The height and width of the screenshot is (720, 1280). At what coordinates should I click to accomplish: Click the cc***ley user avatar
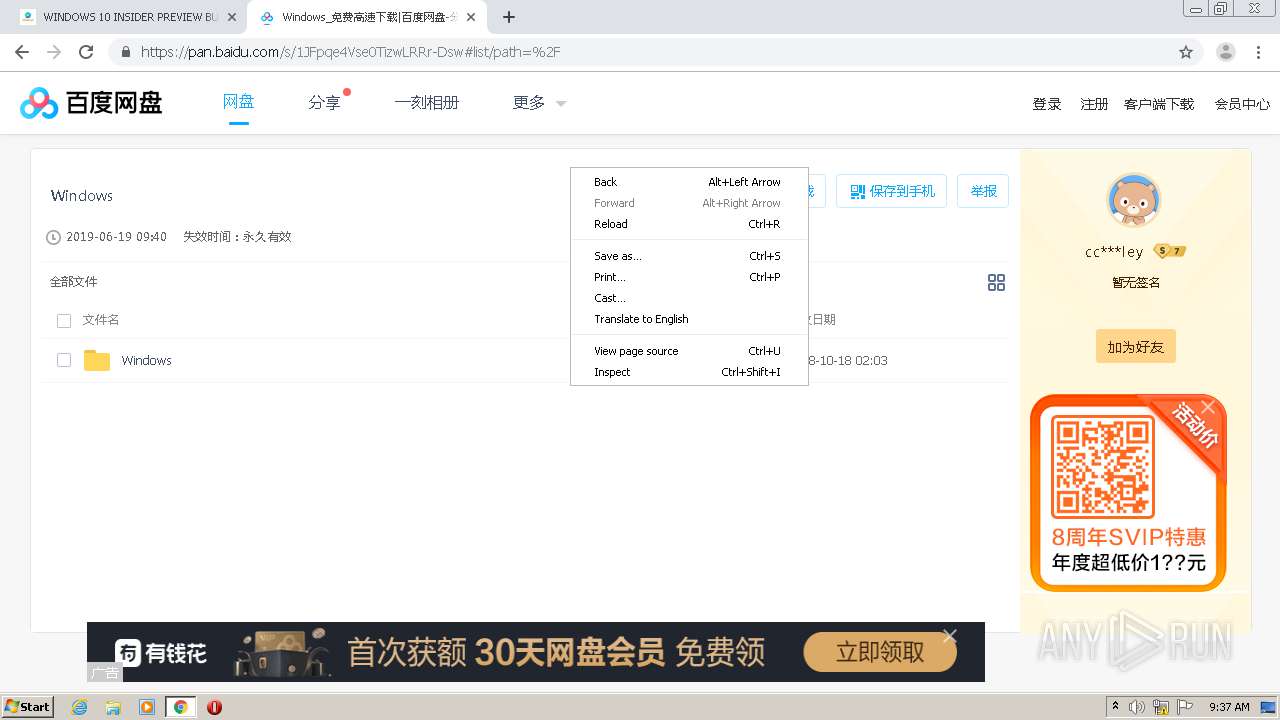click(x=1134, y=200)
